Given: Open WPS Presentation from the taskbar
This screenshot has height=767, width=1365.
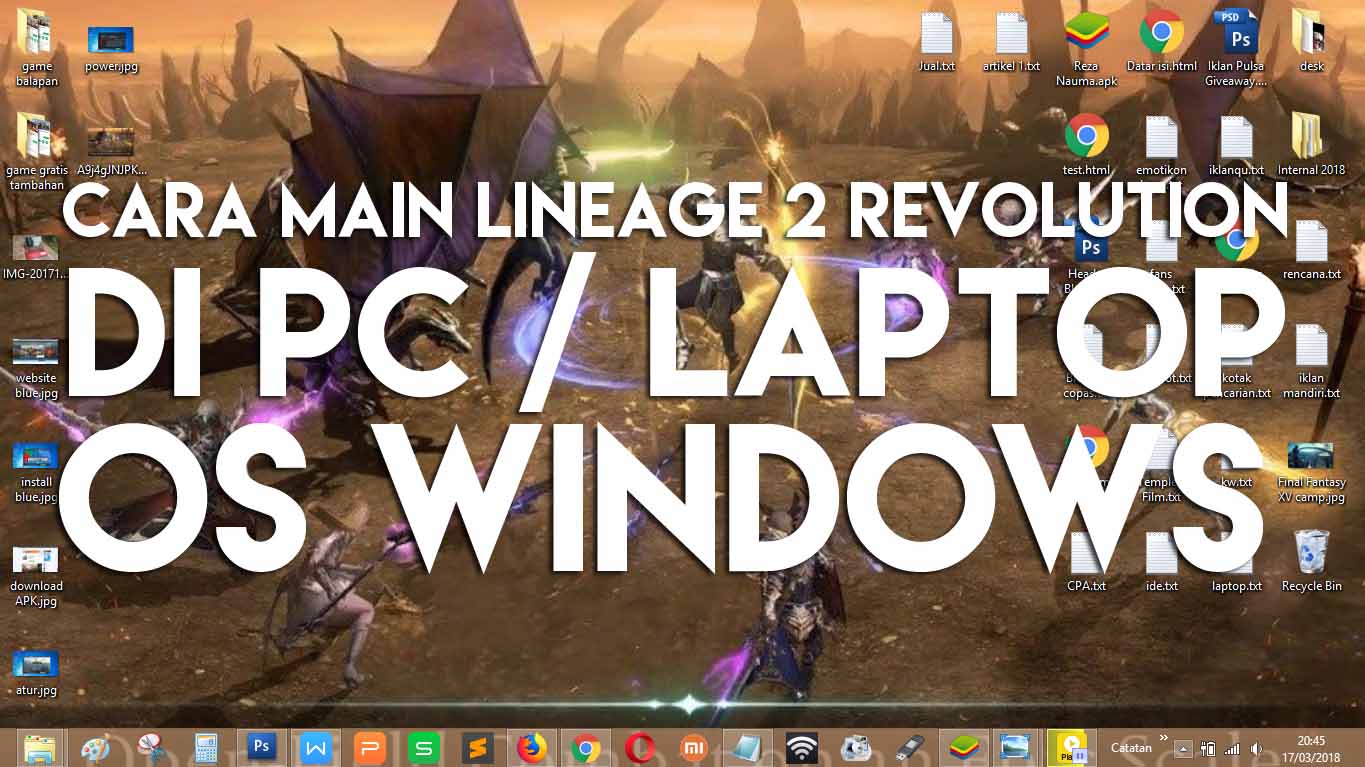Looking at the screenshot, I should 372,748.
